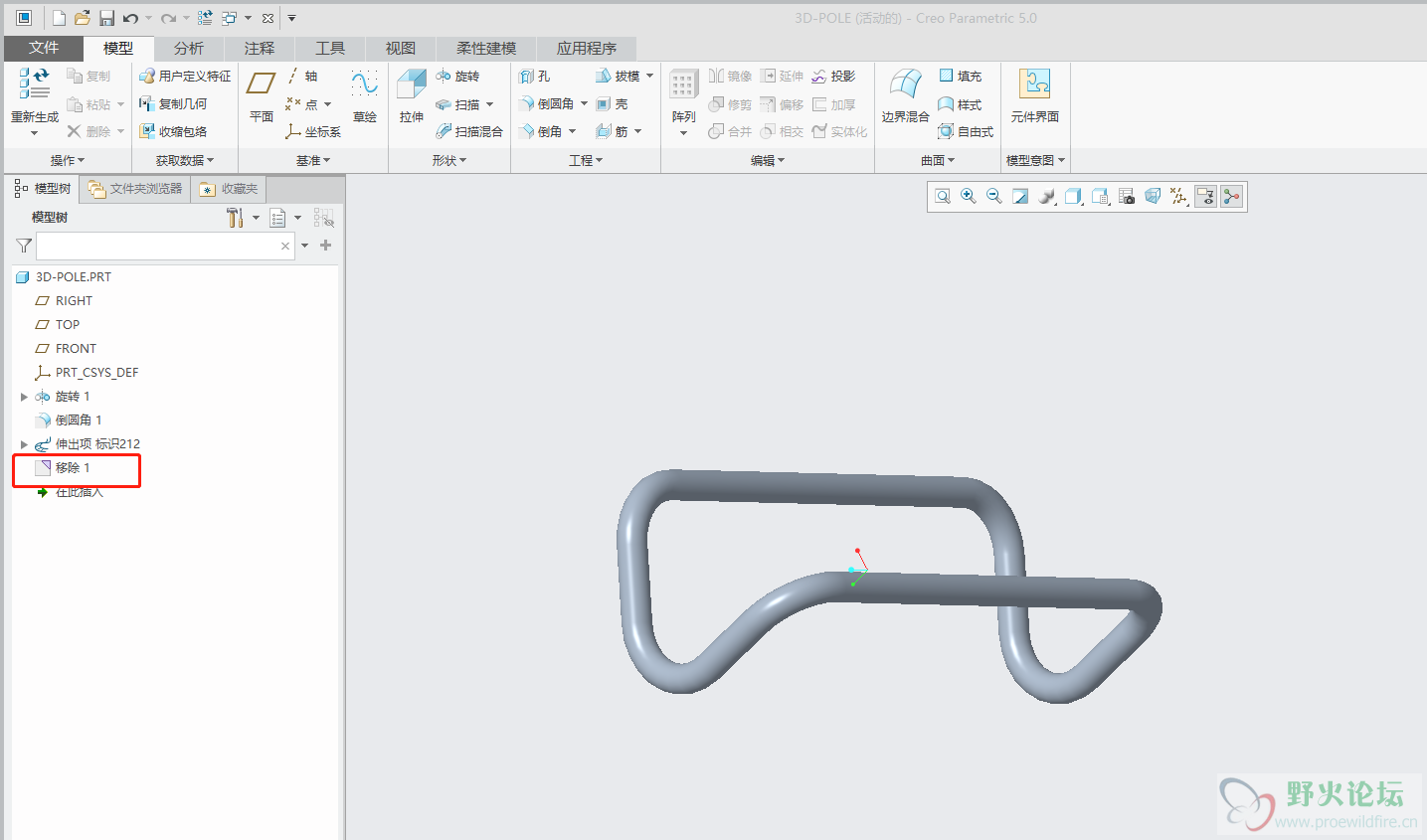Open the 元件界面 (Component Interface) tool

[x=1035, y=96]
